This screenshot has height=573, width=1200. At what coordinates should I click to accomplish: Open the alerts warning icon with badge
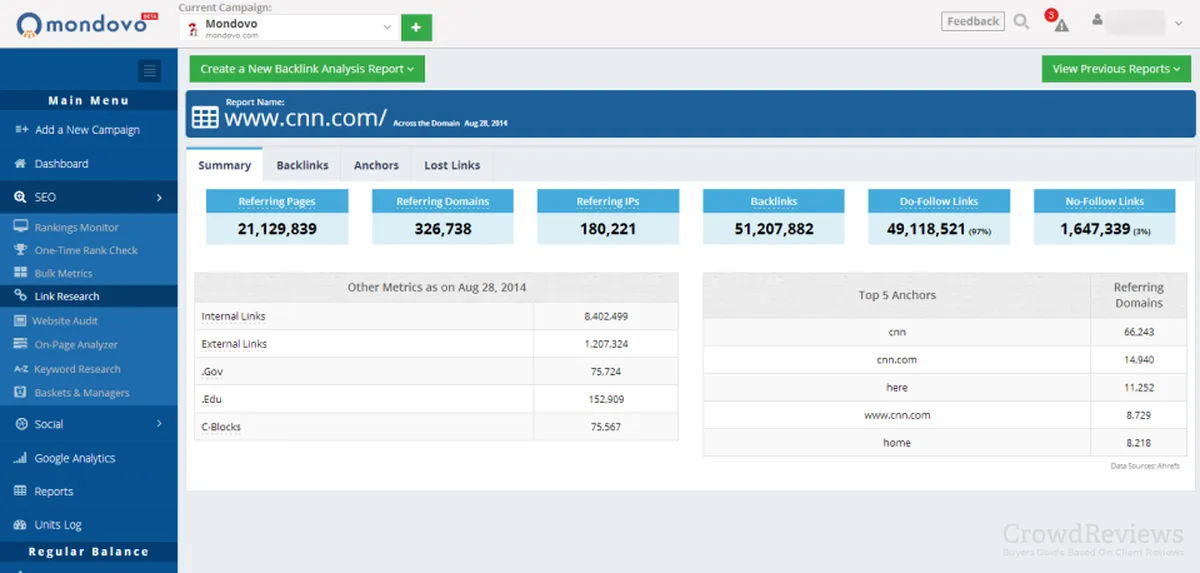[x=1058, y=21]
